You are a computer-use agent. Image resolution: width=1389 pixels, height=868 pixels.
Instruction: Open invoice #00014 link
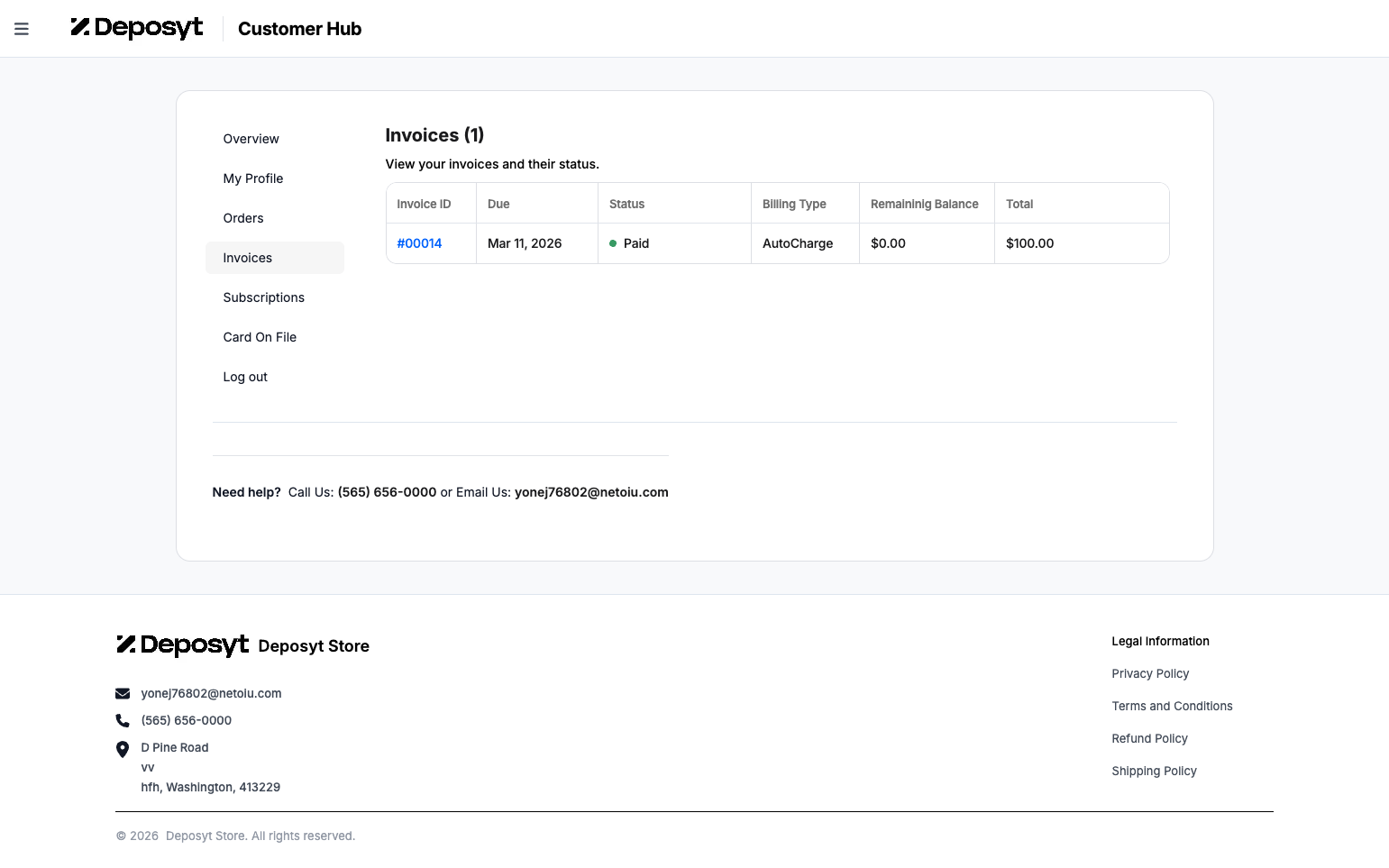click(419, 243)
